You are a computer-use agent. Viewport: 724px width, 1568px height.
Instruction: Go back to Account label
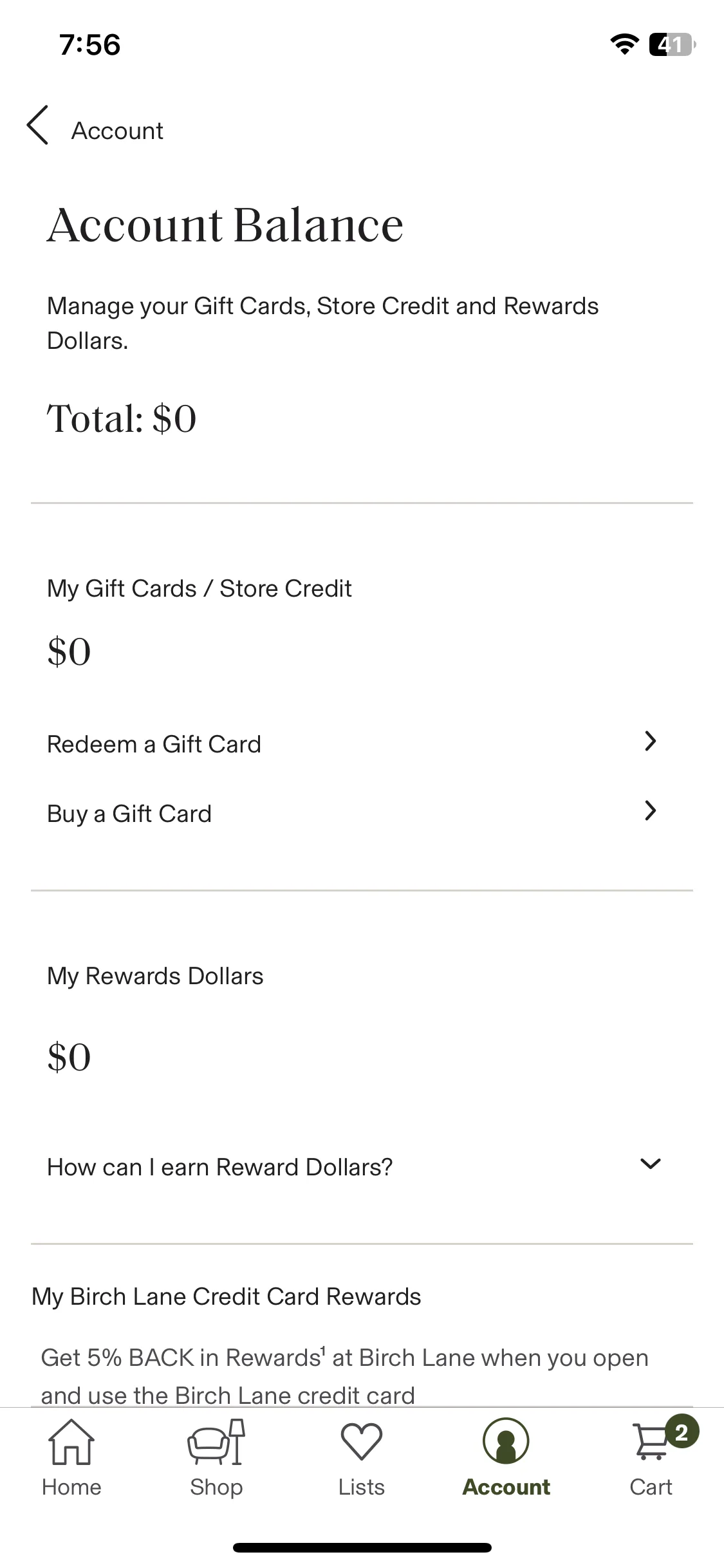pyautogui.click(x=117, y=131)
